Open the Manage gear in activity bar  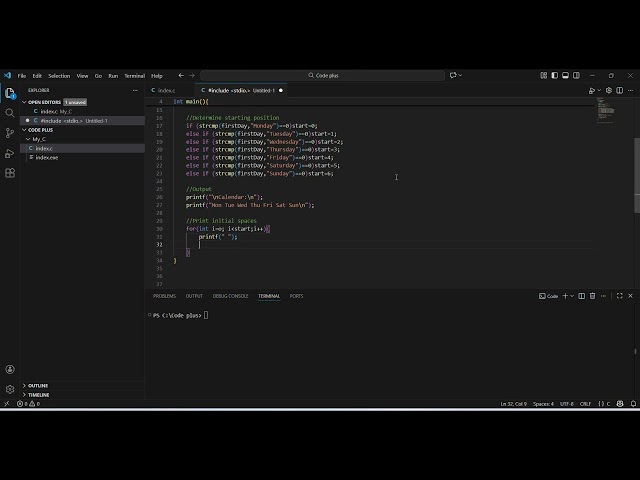(x=10, y=389)
